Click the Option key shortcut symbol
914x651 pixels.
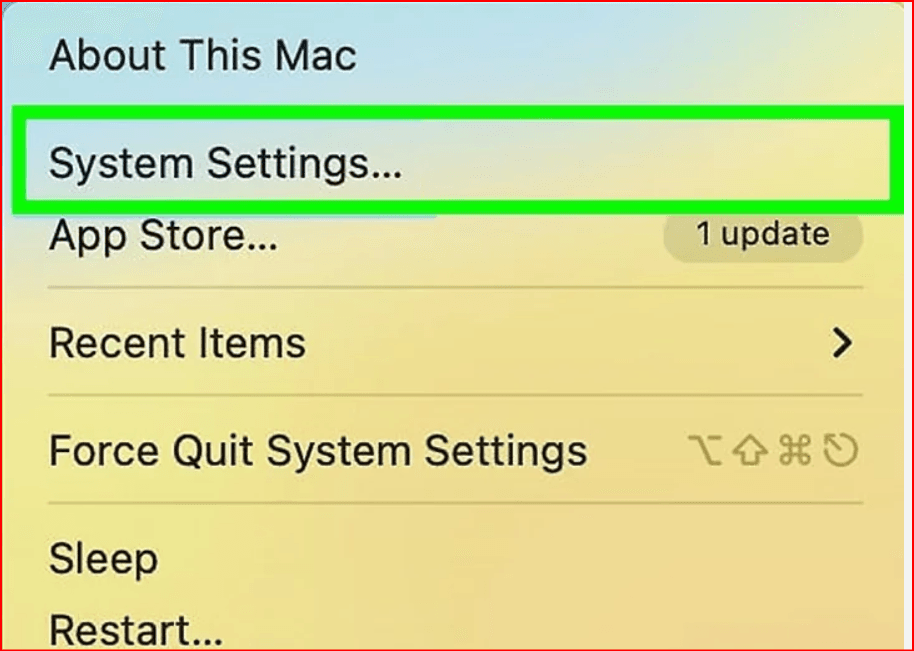coord(707,452)
